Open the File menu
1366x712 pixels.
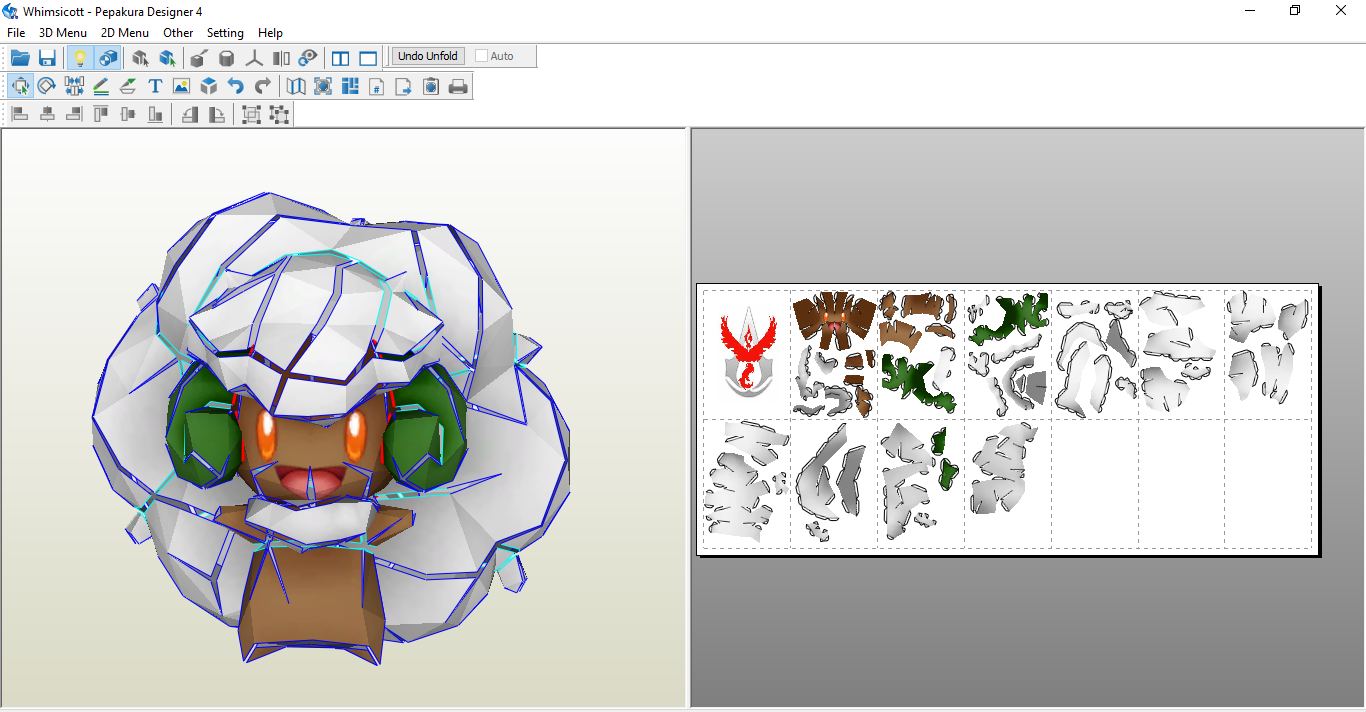point(16,33)
